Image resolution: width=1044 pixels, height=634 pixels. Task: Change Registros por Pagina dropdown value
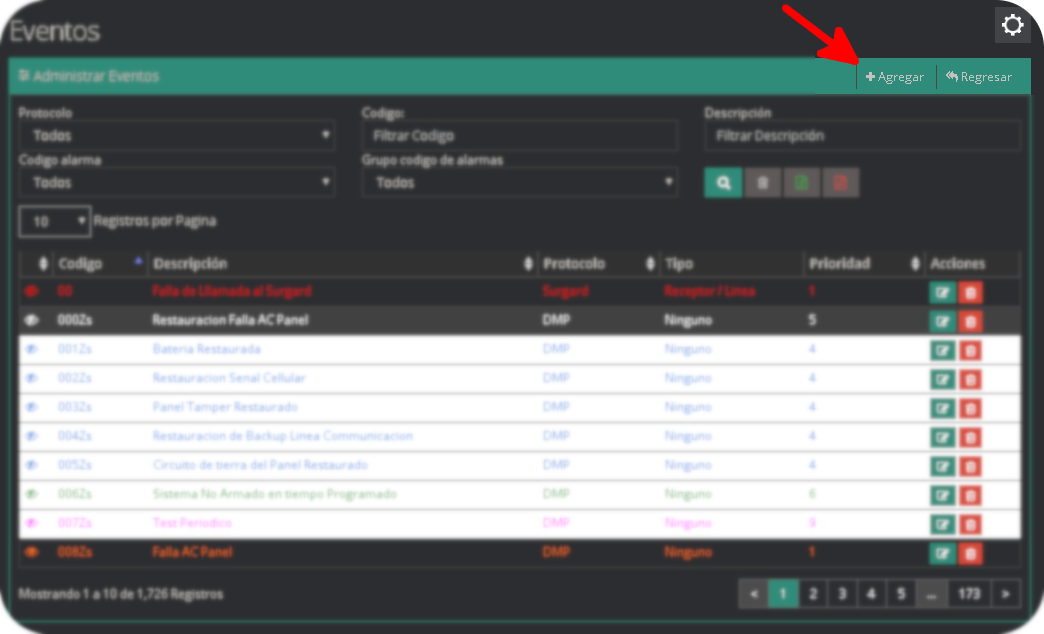pos(55,222)
